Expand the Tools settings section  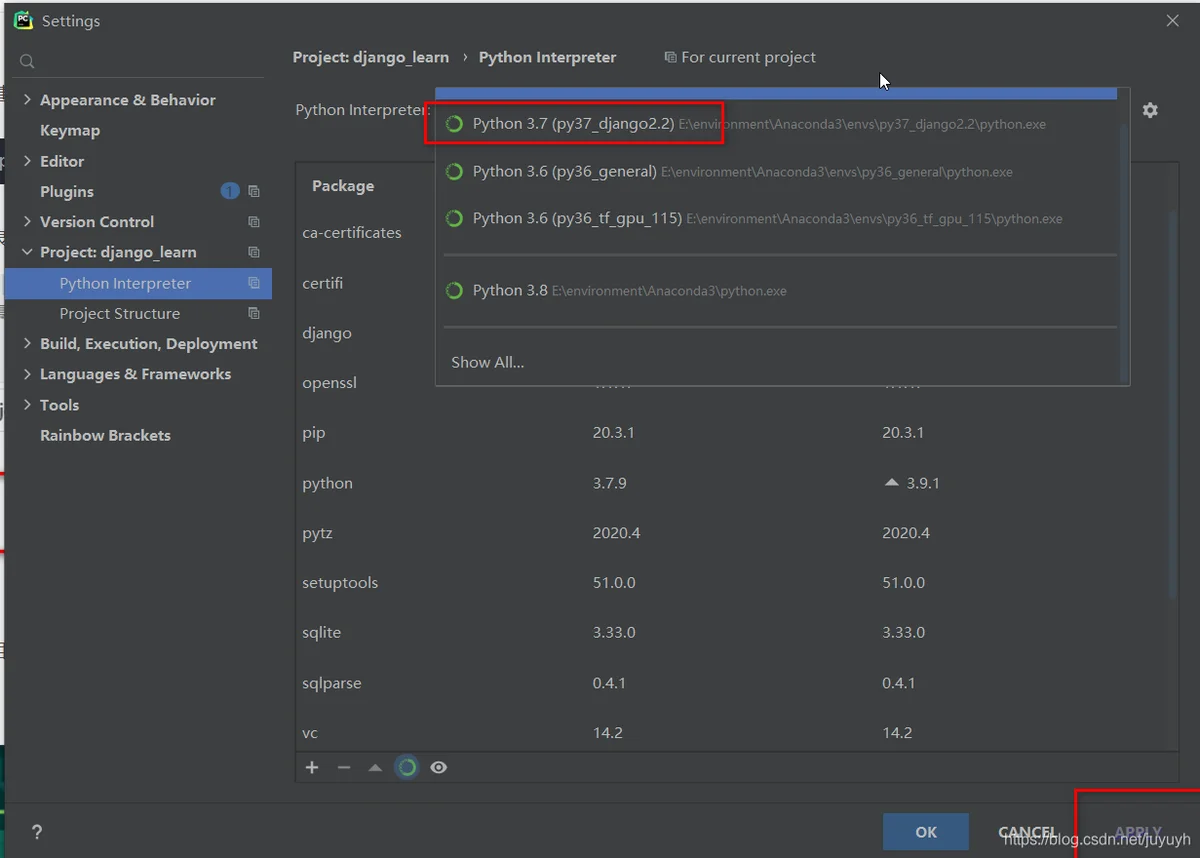click(27, 405)
